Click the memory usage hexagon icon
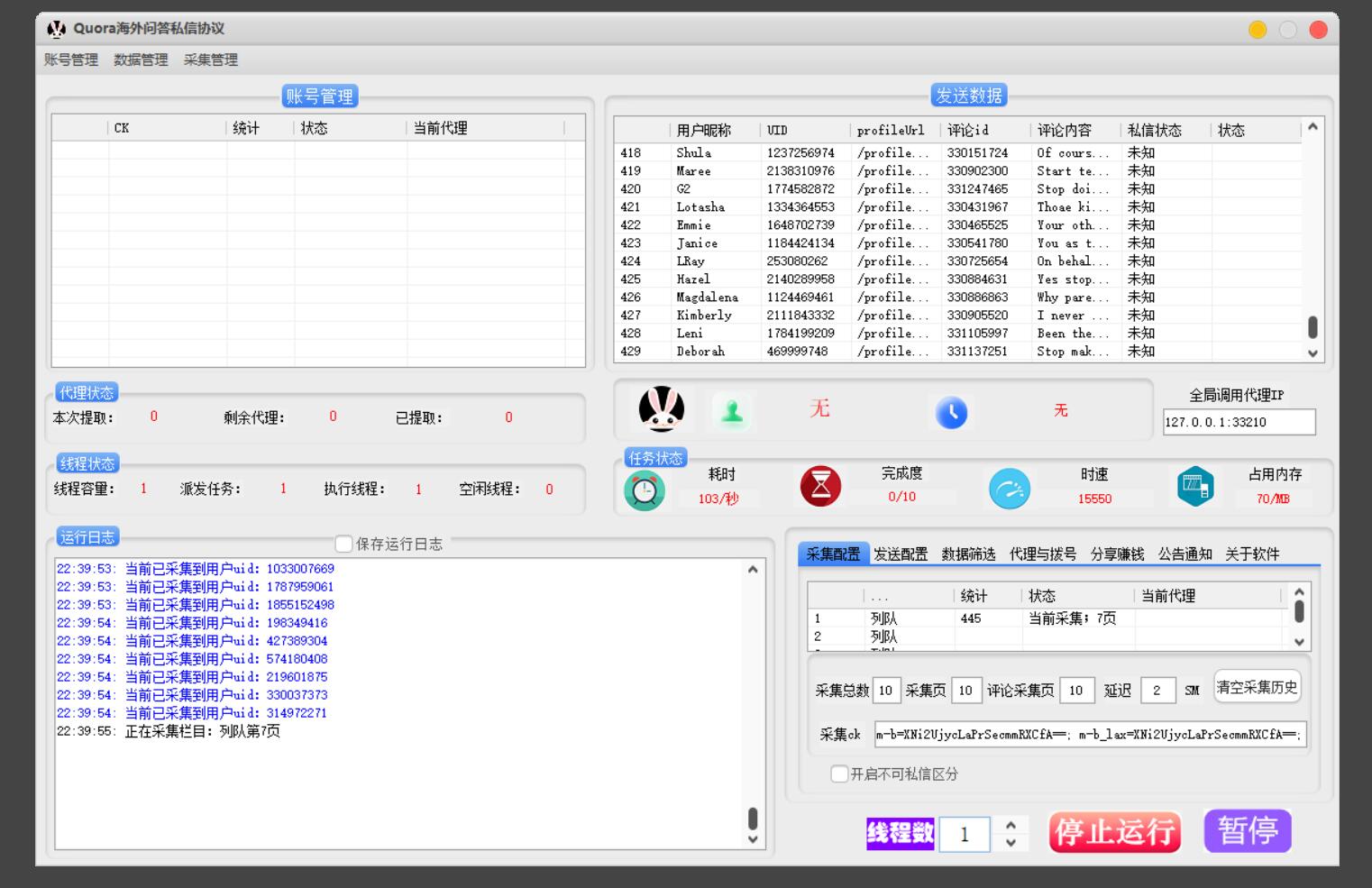 click(x=1195, y=487)
